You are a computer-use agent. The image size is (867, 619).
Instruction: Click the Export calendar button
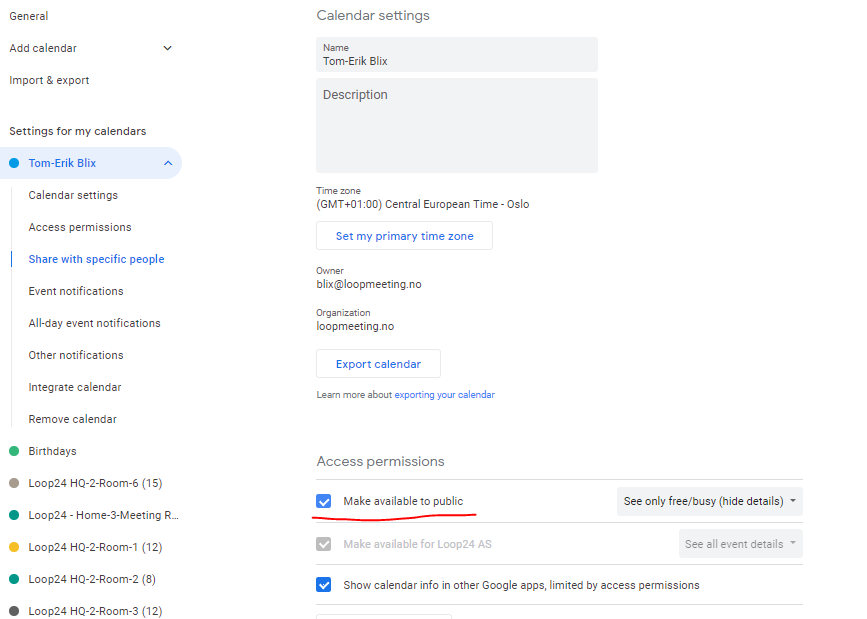[x=378, y=363]
